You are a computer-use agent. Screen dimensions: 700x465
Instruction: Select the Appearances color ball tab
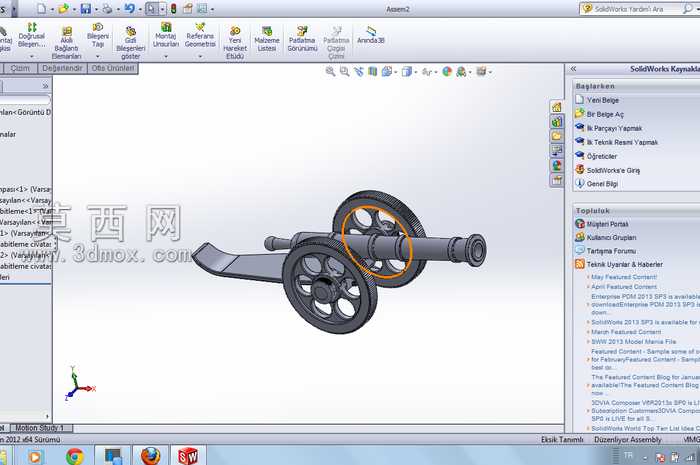click(557, 166)
